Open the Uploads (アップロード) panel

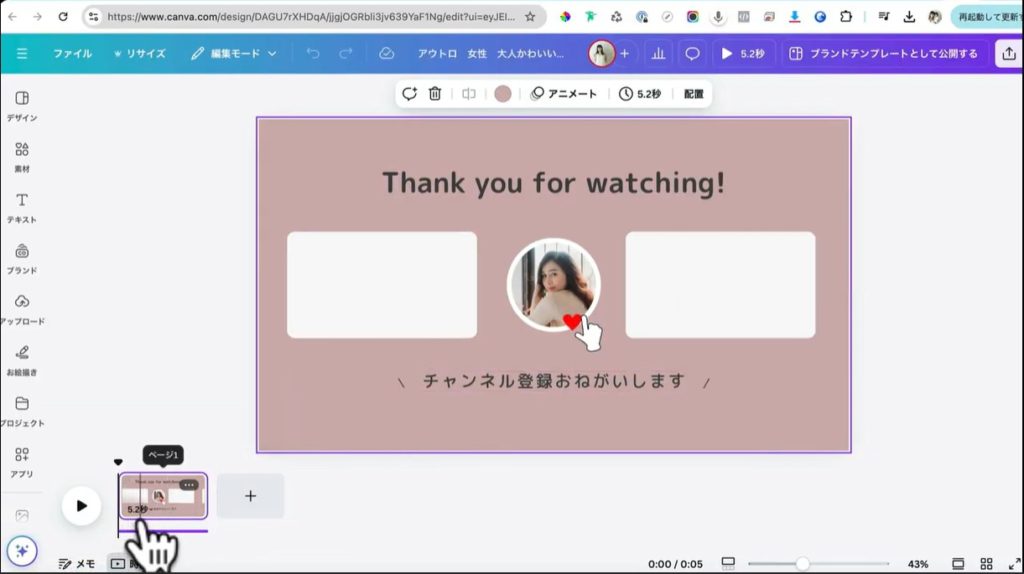tap(22, 308)
